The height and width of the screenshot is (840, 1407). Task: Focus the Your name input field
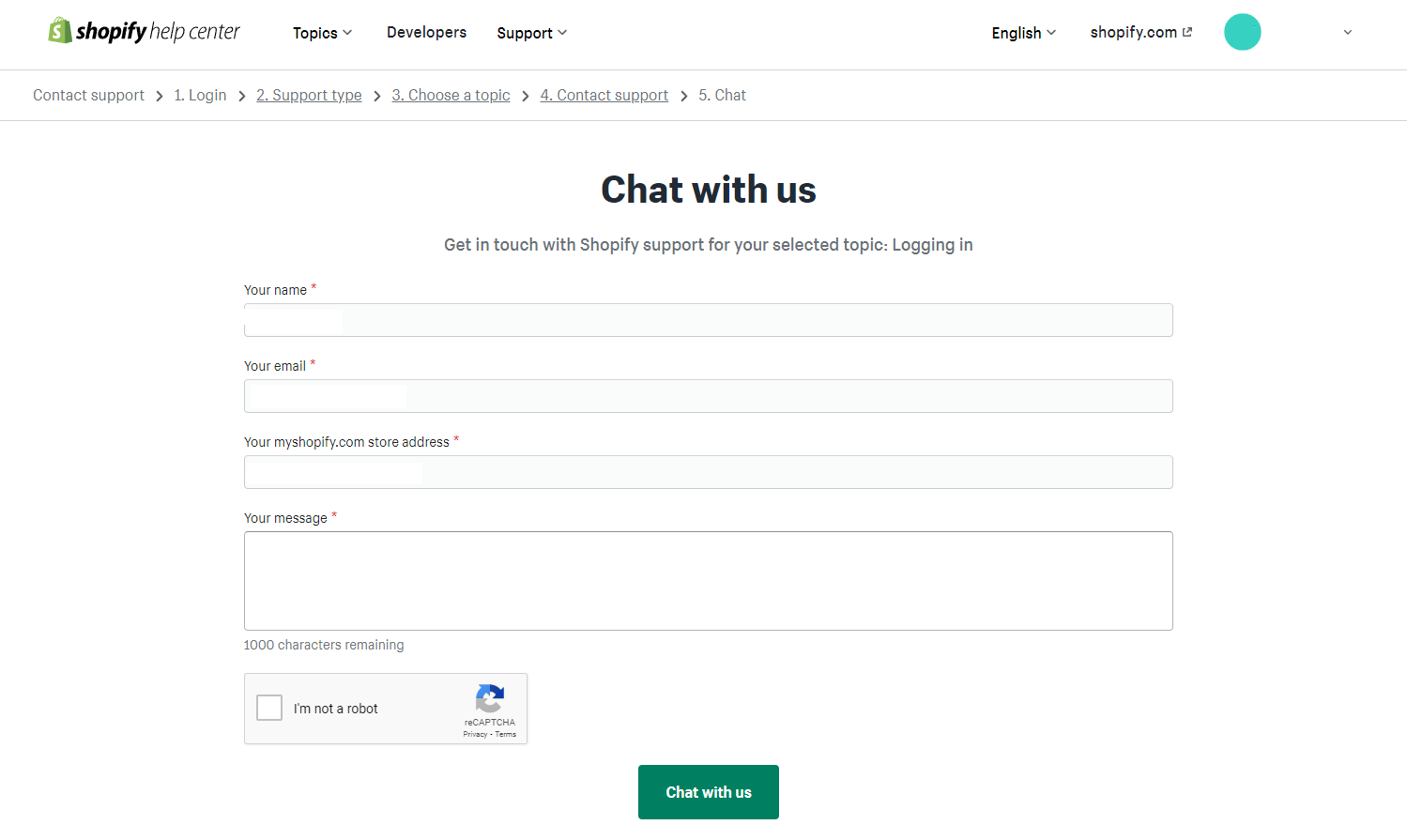(x=708, y=320)
